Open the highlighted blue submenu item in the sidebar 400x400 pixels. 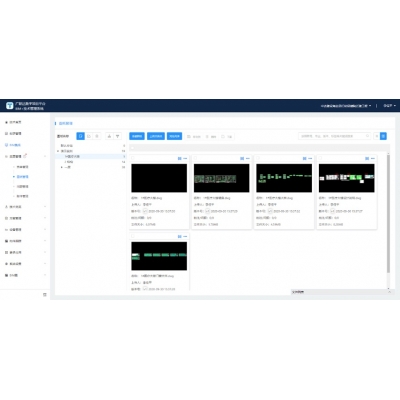pyautogui.click(x=23, y=177)
